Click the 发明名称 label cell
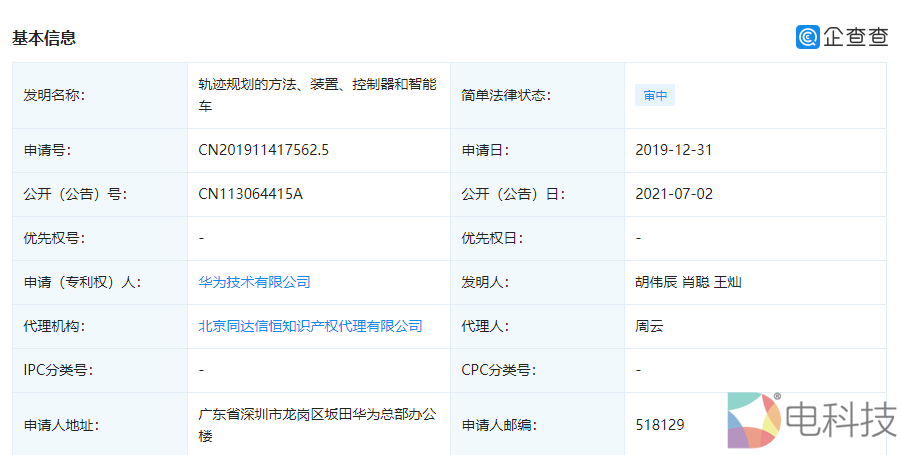901x455 pixels. tap(100, 95)
